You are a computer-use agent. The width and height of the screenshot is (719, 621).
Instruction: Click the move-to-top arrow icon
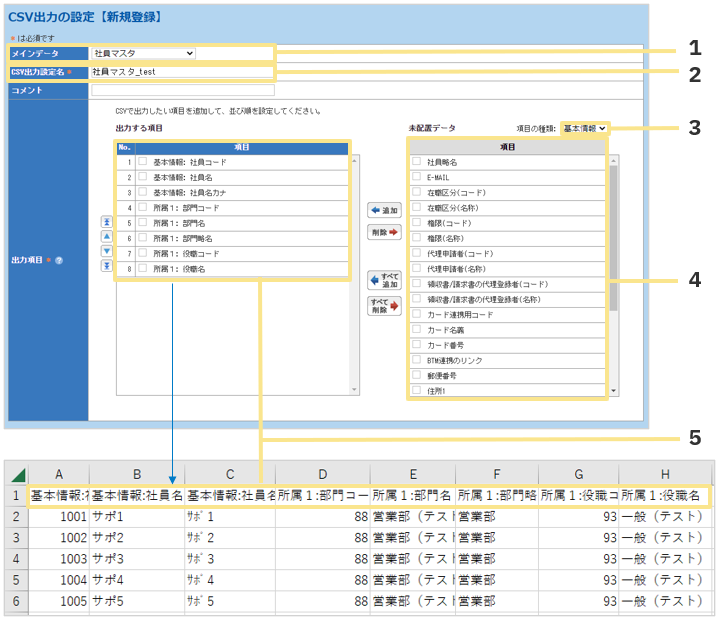pos(106,222)
